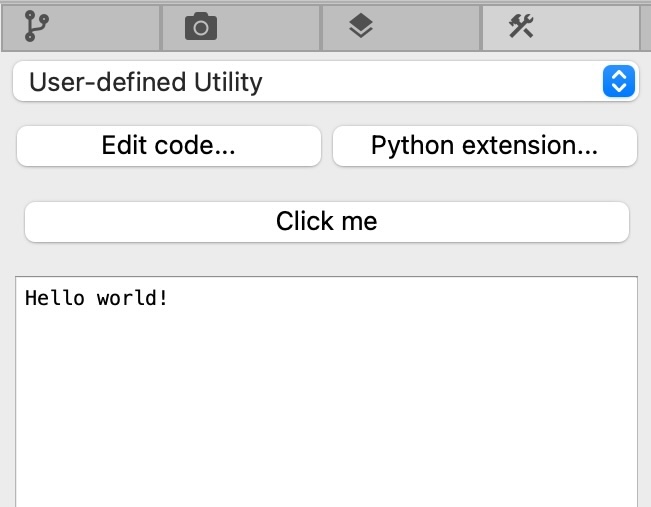Click the git-branch style pipeline icon
The height and width of the screenshot is (507, 651).
[37, 27]
